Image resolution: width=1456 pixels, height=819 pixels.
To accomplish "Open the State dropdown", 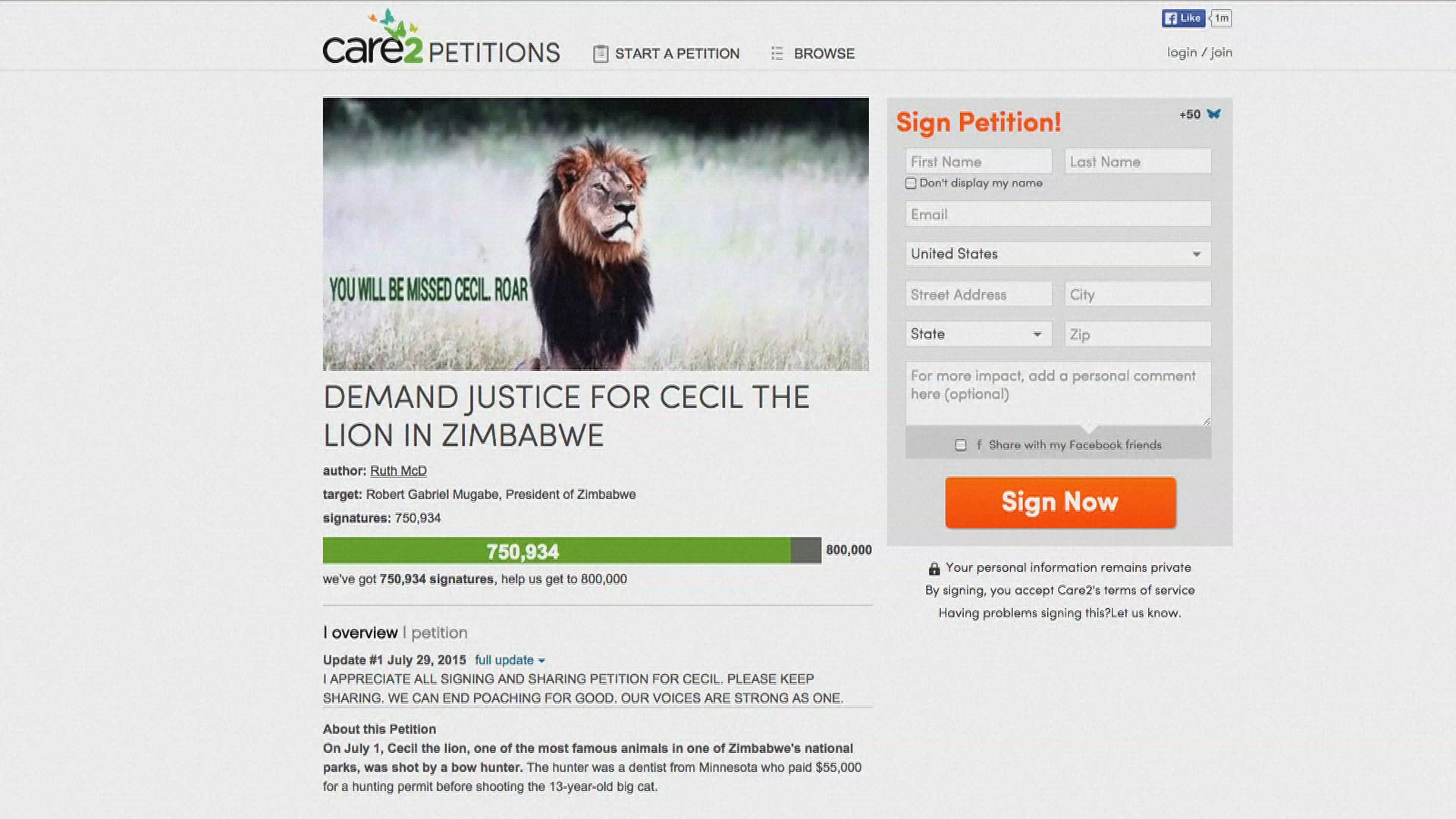I will click(x=978, y=334).
